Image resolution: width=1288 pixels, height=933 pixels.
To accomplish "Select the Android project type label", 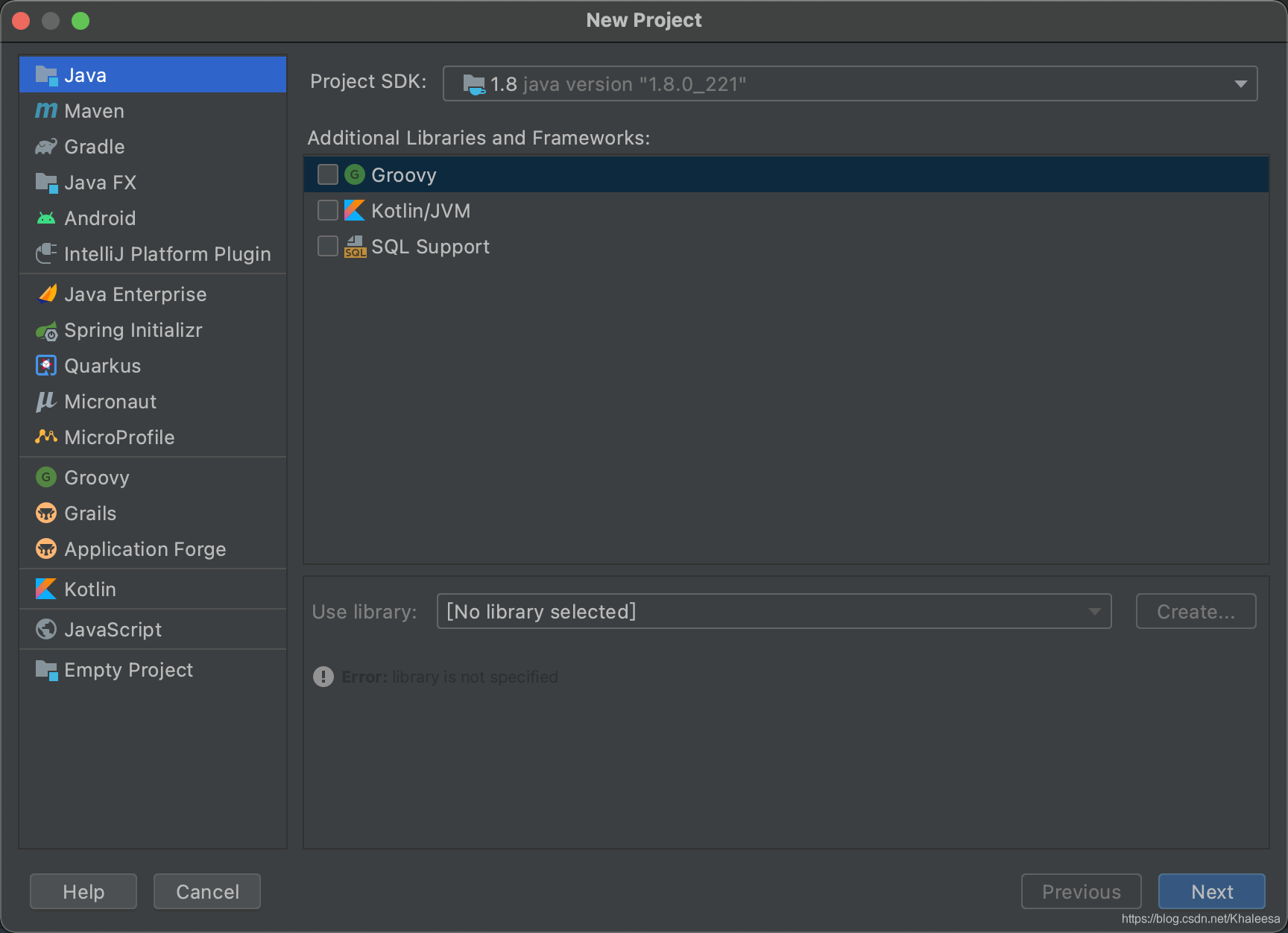I will tap(100, 218).
